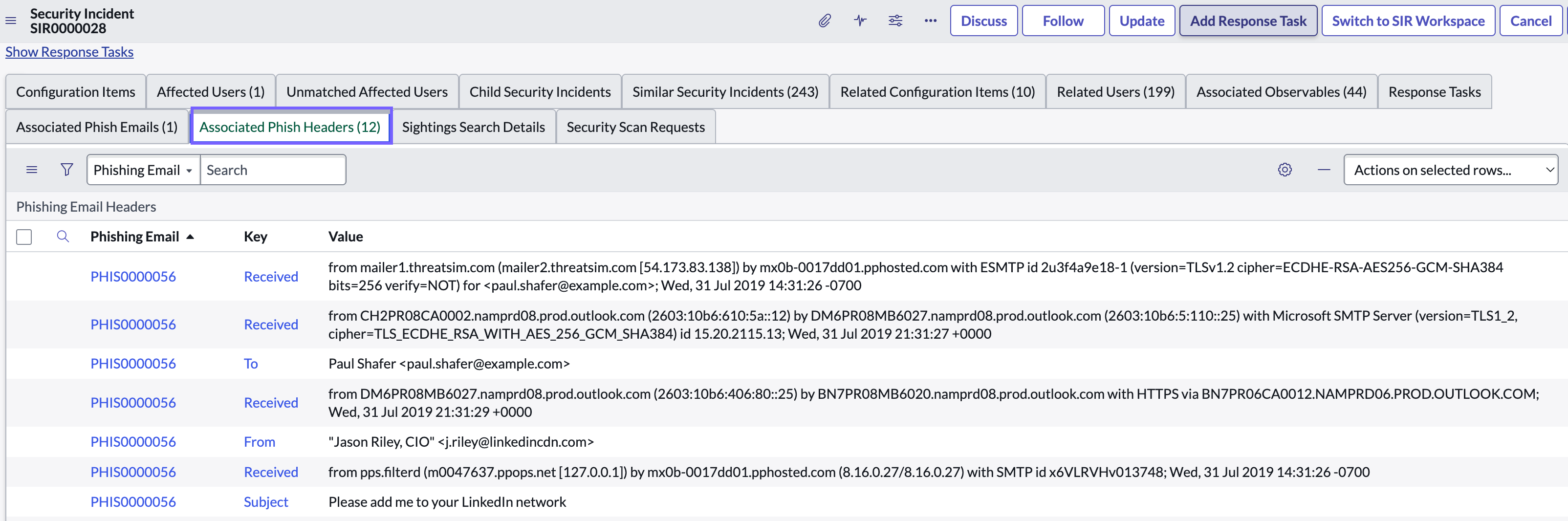Screen dimensions: 1568x521
Task: Click 'Please add me to your LinkedIn network'
Action: [447, 502]
